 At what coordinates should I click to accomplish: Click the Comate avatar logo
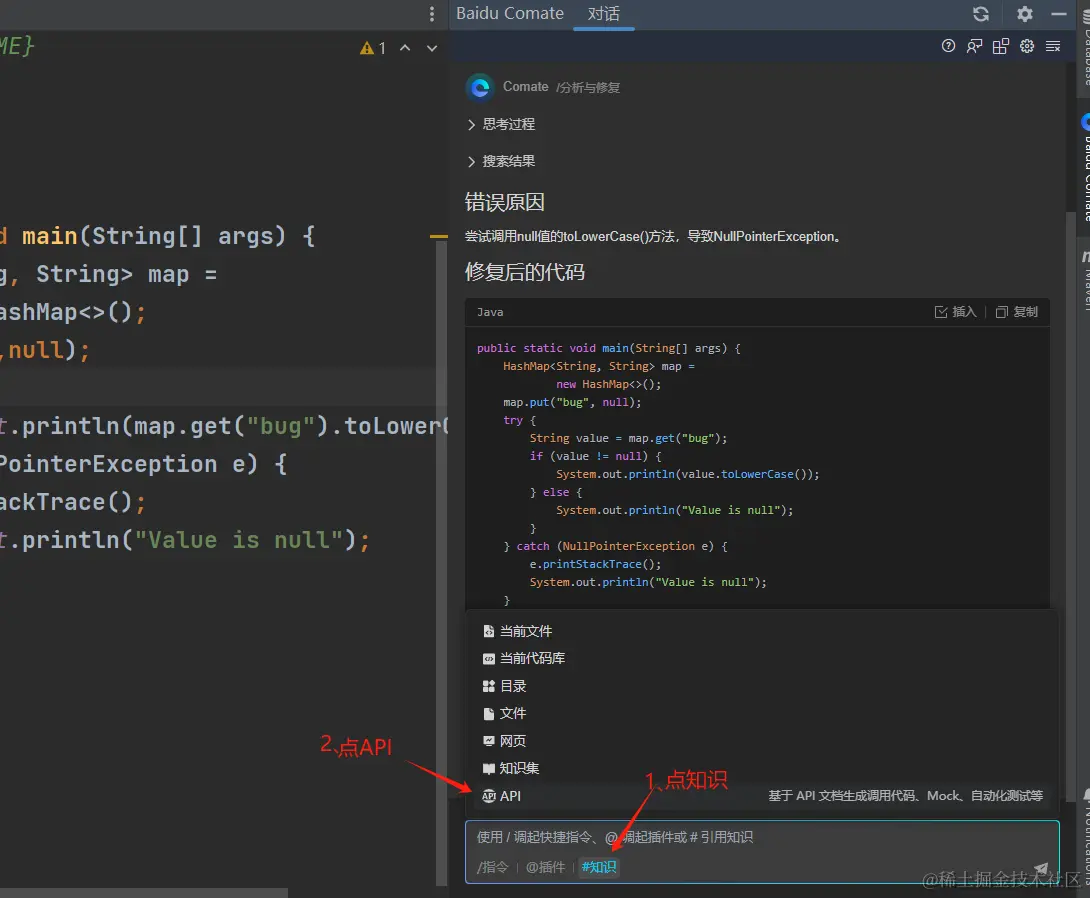pos(480,88)
